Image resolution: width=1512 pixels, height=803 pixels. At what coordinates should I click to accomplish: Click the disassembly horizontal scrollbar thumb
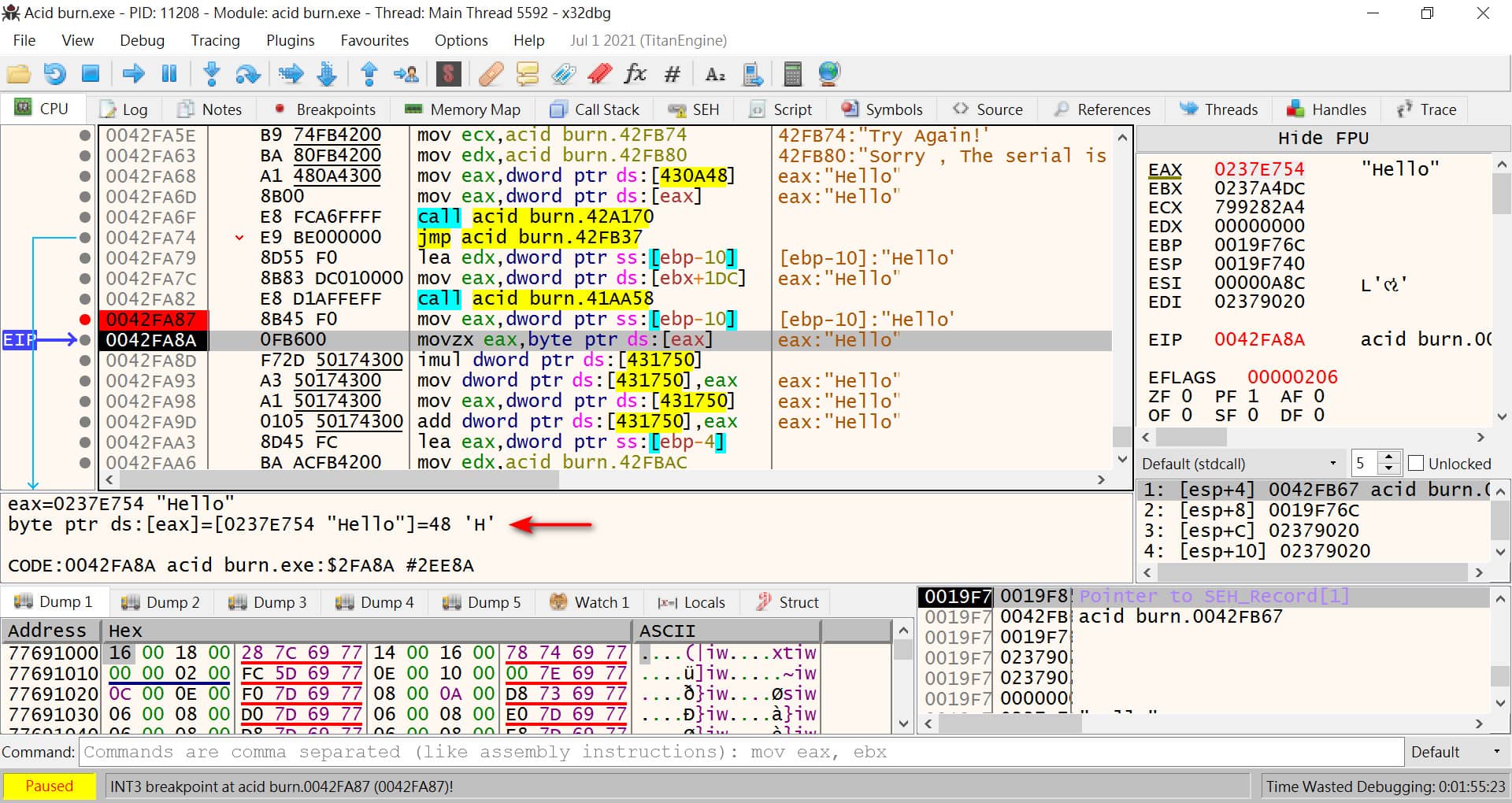pos(339,479)
